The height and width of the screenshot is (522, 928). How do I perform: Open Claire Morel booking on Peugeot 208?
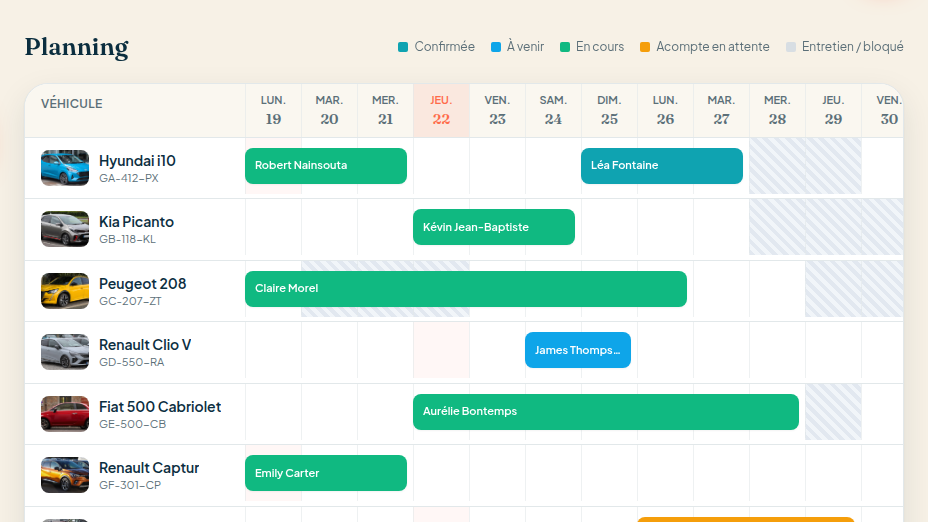466,289
